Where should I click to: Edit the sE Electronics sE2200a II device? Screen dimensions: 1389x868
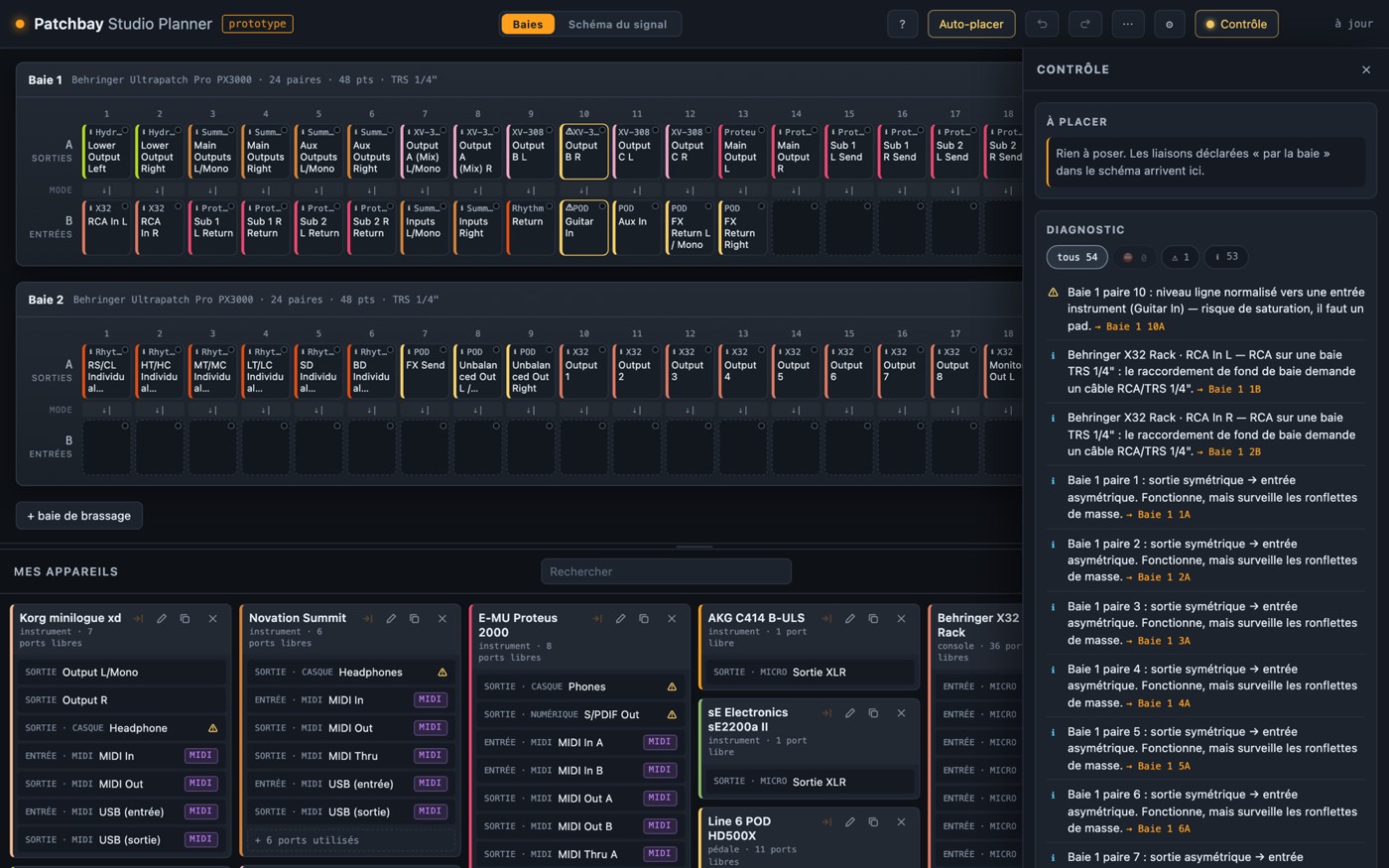point(849,712)
